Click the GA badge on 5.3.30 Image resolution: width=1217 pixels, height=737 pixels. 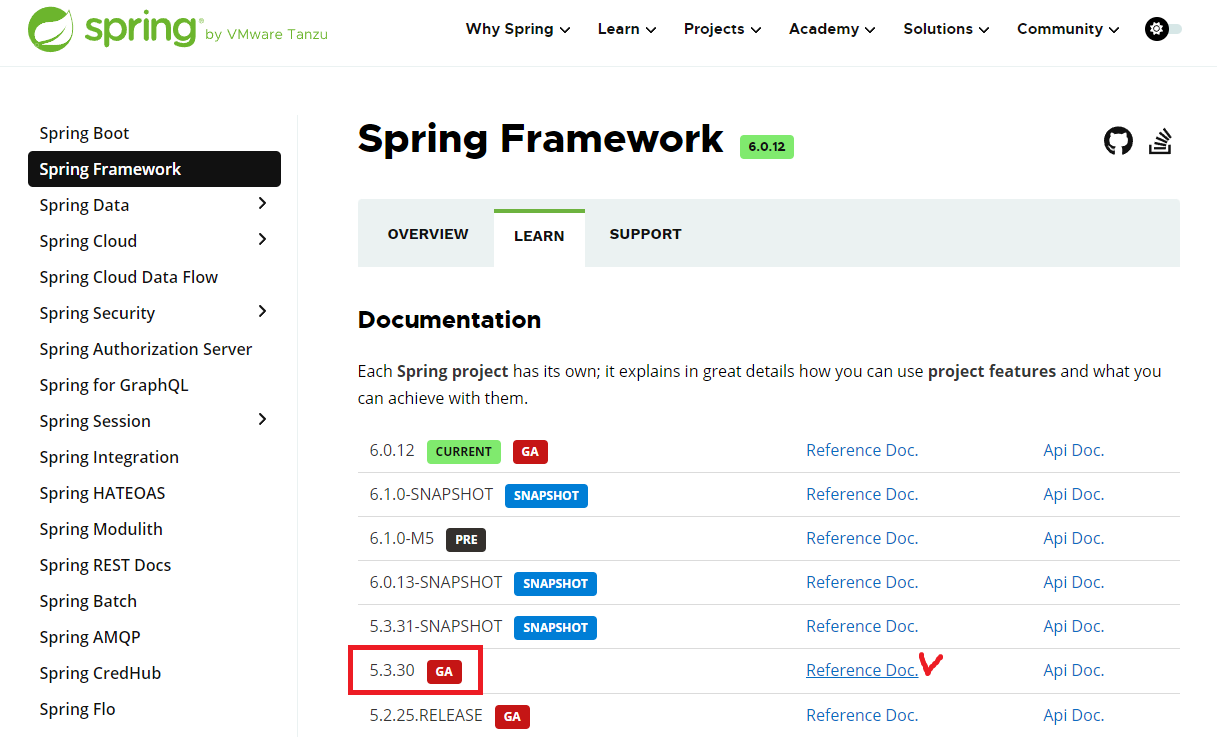(x=444, y=671)
